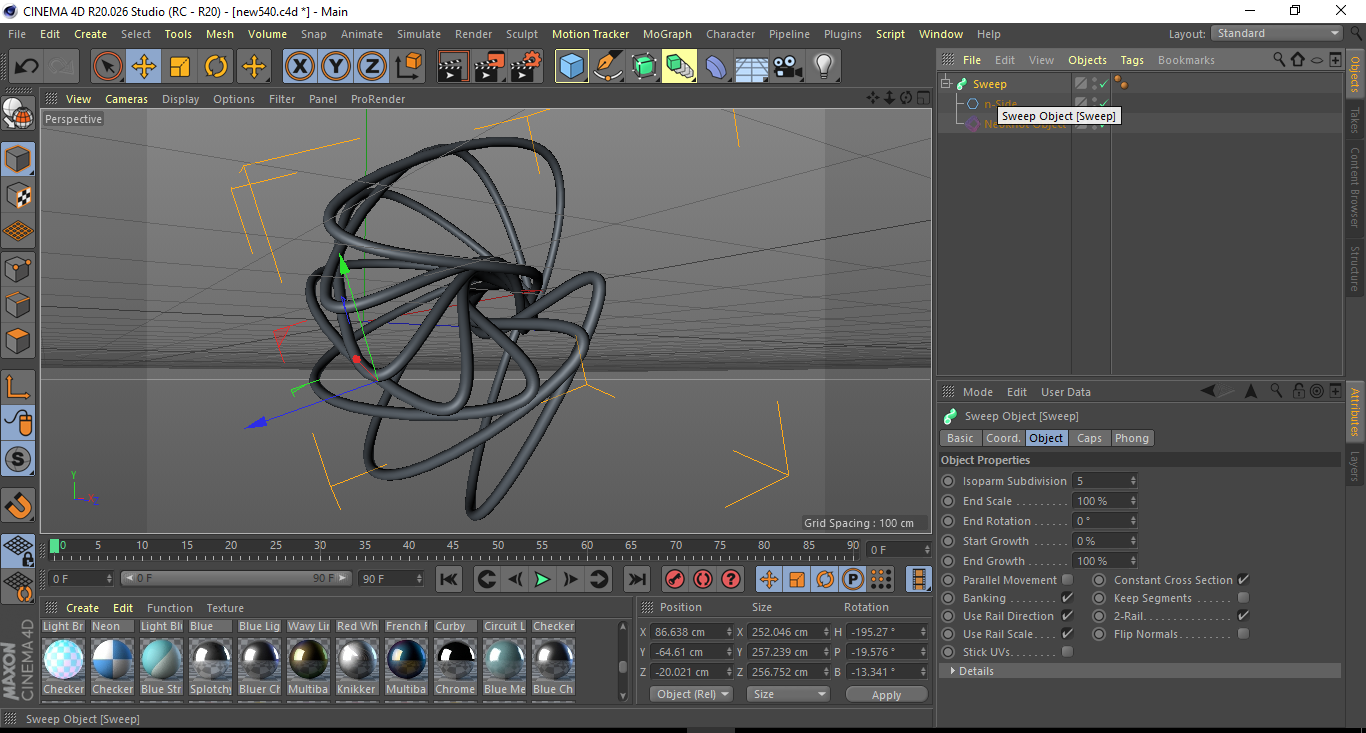1366x733 pixels.
Task: Enable Flip Normals checkbox
Action: point(1243,634)
